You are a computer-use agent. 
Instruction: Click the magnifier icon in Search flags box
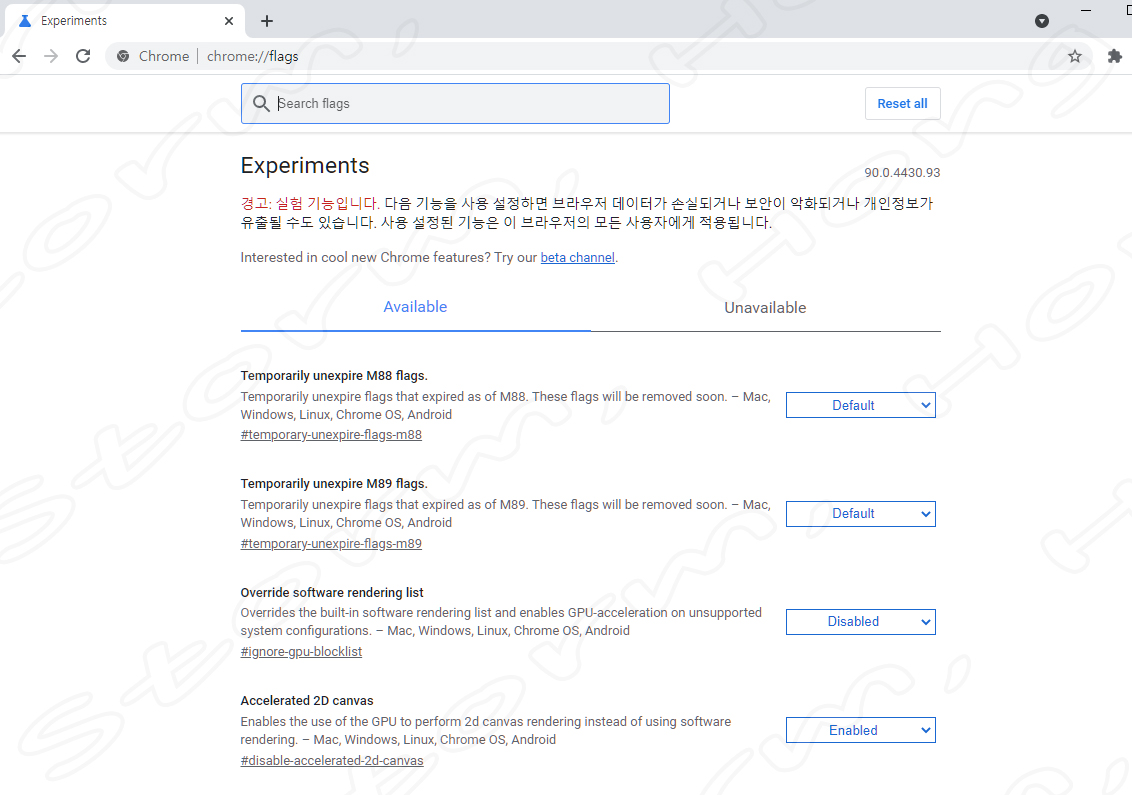coord(261,103)
